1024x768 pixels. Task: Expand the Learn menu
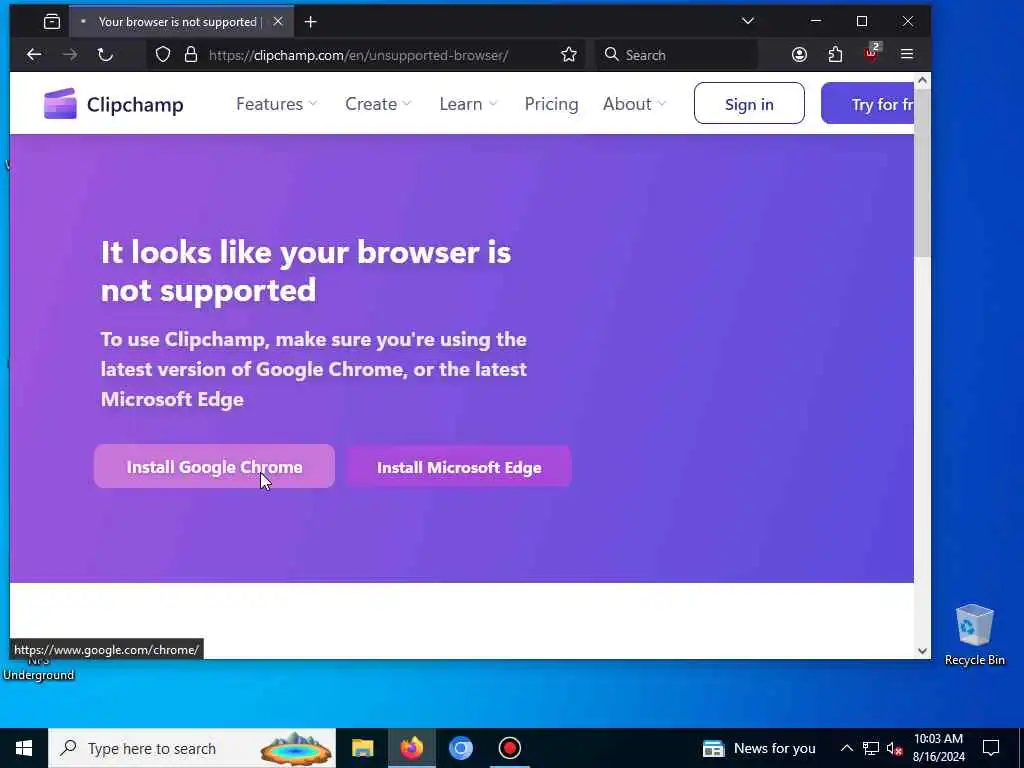(468, 104)
